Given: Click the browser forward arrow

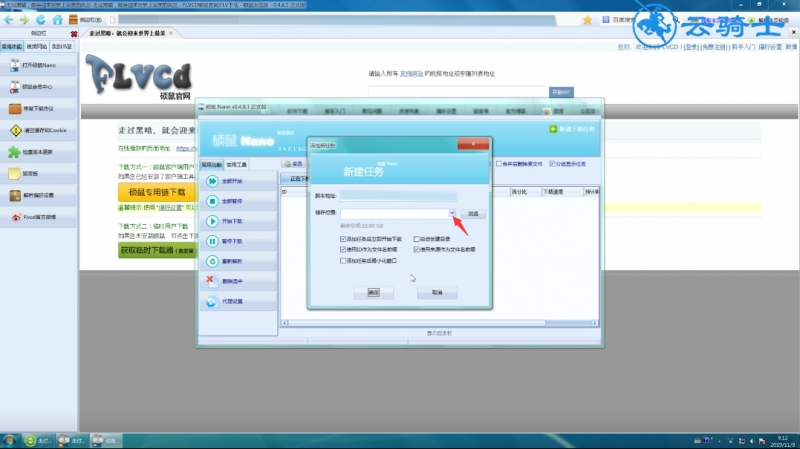Looking at the screenshot, I should [x=24, y=19].
